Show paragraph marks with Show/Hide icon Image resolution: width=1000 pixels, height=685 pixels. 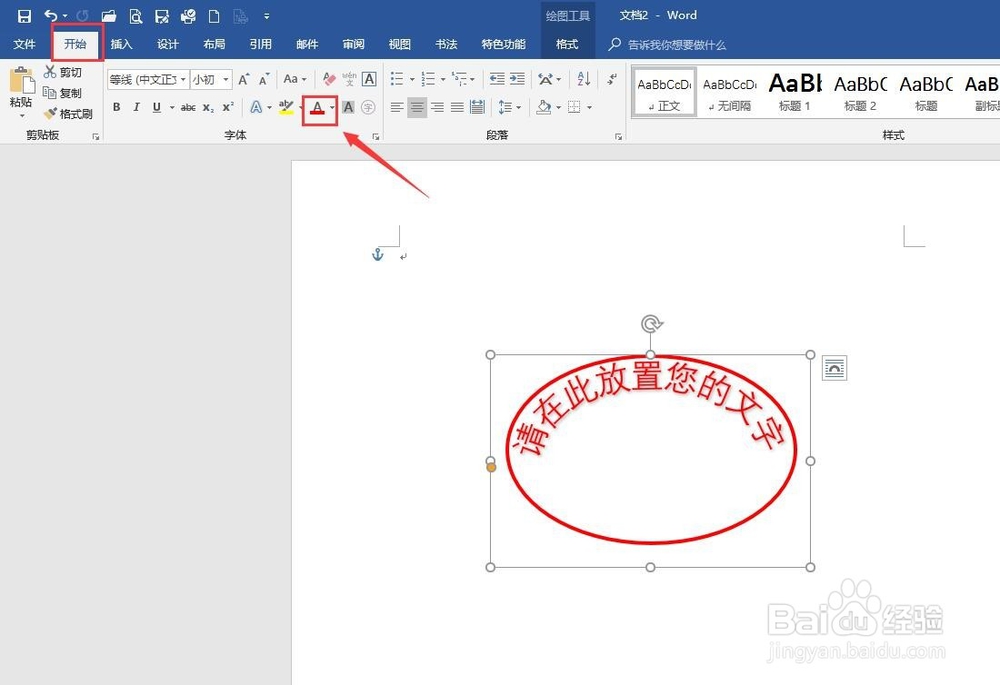click(611, 79)
